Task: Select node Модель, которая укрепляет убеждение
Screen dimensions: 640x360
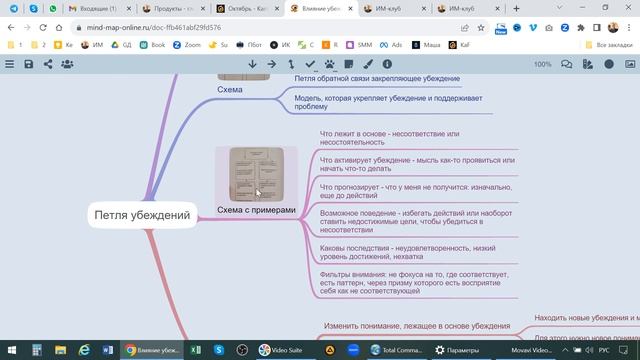Action: 388,102
